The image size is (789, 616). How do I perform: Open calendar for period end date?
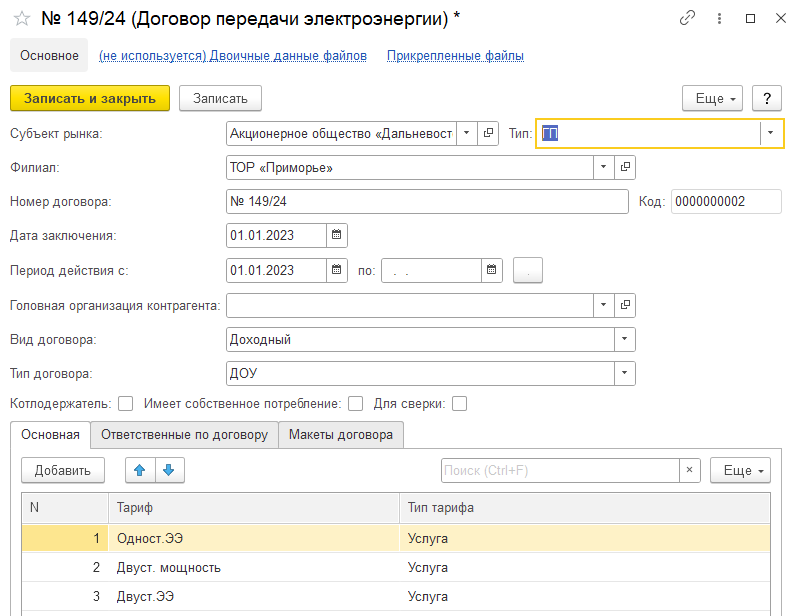pos(491,270)
